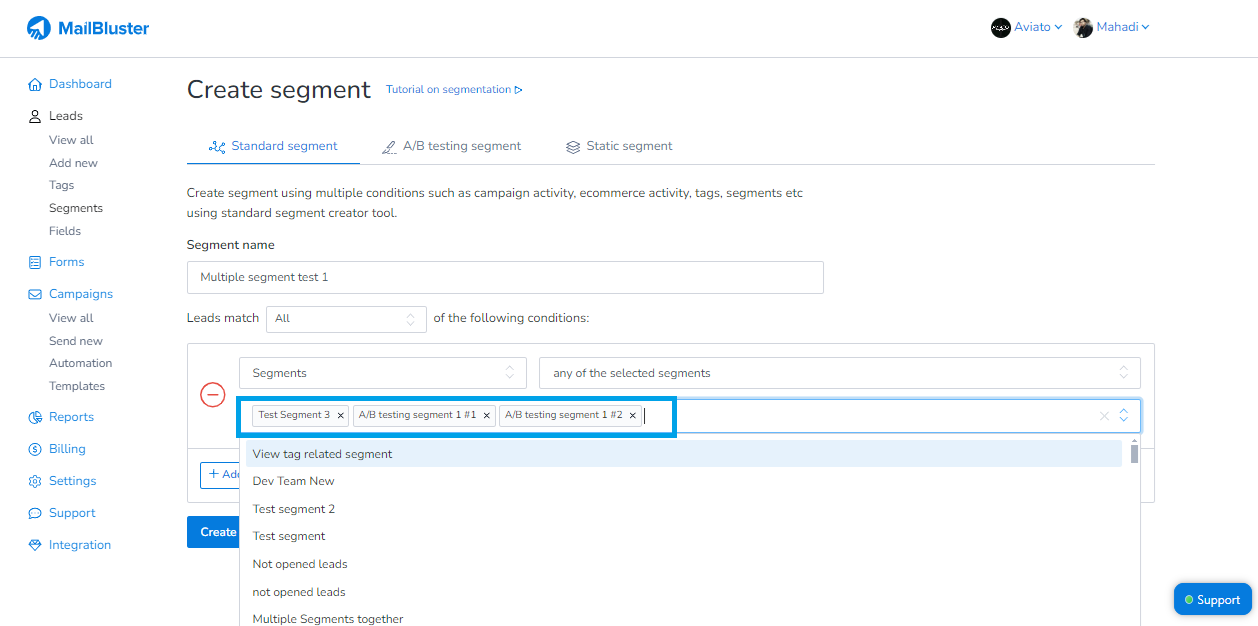Open the 'any of the selected segments' dropdown

839,373
